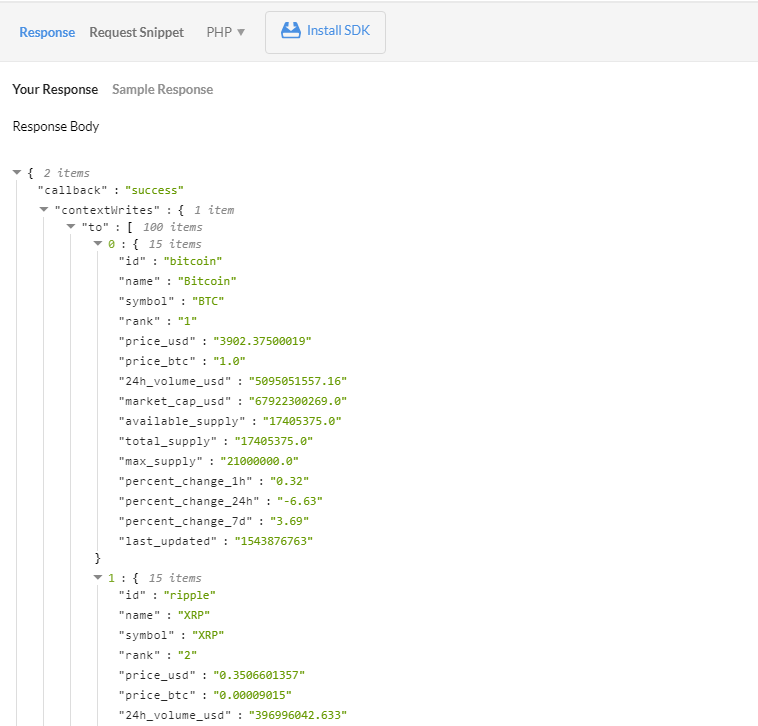Click the "total_supply" key in item 0
758x726 pixels.
click(x=168, y=441)
